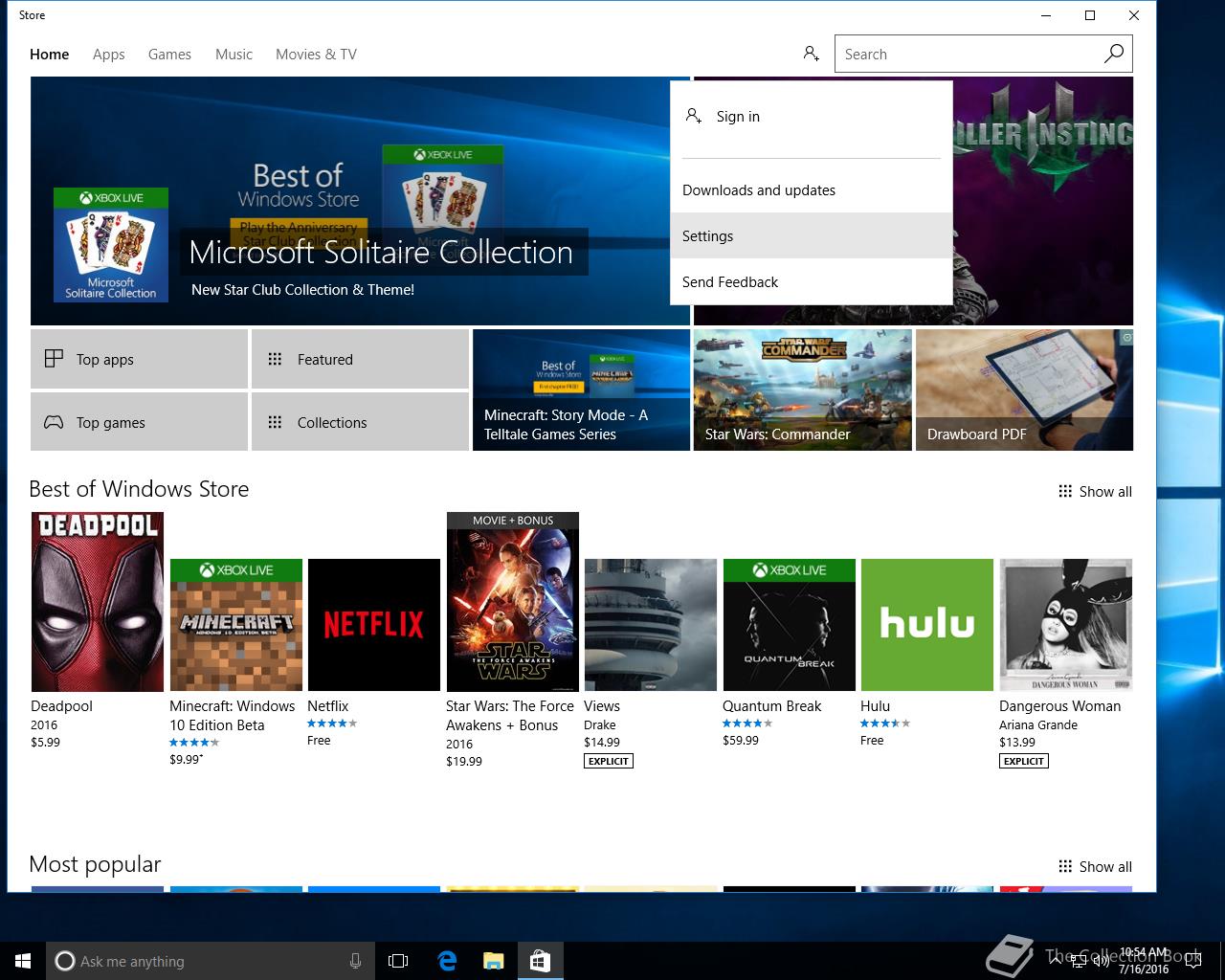The width and height of the screenshot is (1225, 980).
Task: Switch to the Home tab
Action: (49, 55)
